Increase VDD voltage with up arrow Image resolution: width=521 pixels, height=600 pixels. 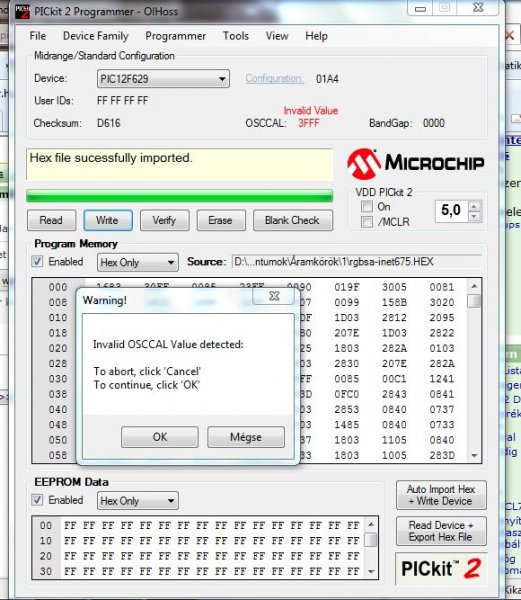pos(474,207)
